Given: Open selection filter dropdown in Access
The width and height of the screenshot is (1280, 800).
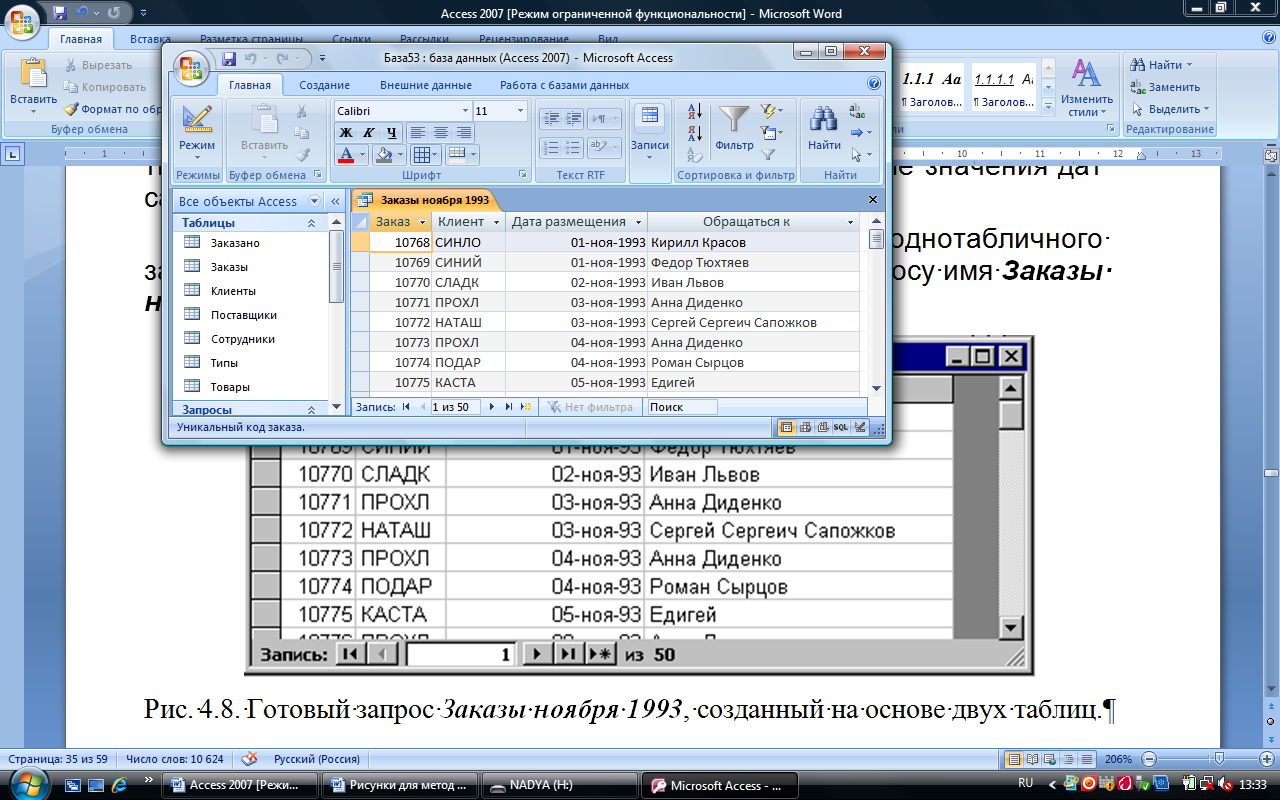Looking at the screenshot, I should [771, 111].
